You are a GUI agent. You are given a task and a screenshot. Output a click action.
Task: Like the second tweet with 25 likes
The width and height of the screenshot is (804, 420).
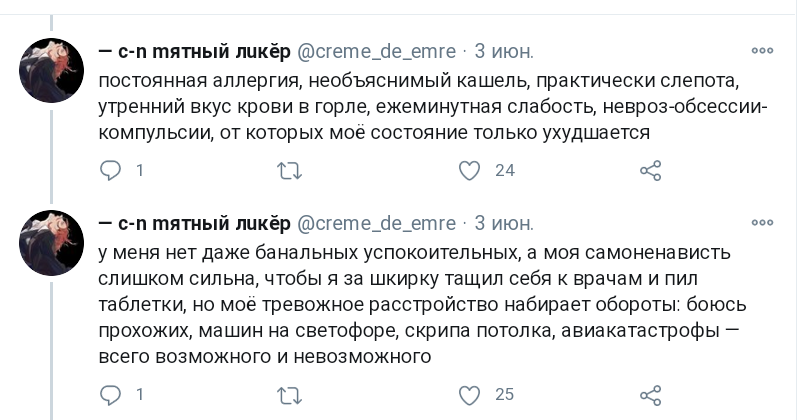(x=469, y=394)
